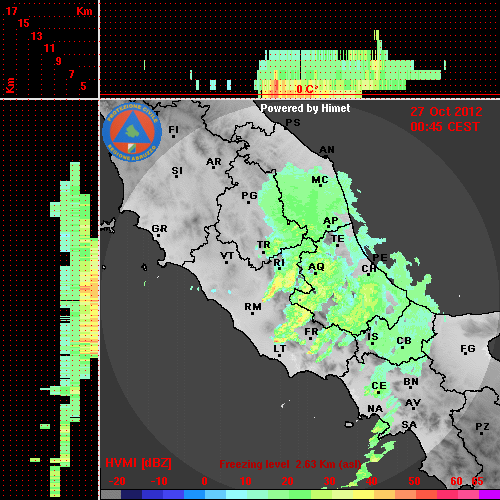Viewport: 500px width, 500px height.
Task: Click the 'Powered by Himet' label
Action: point(305,108)
